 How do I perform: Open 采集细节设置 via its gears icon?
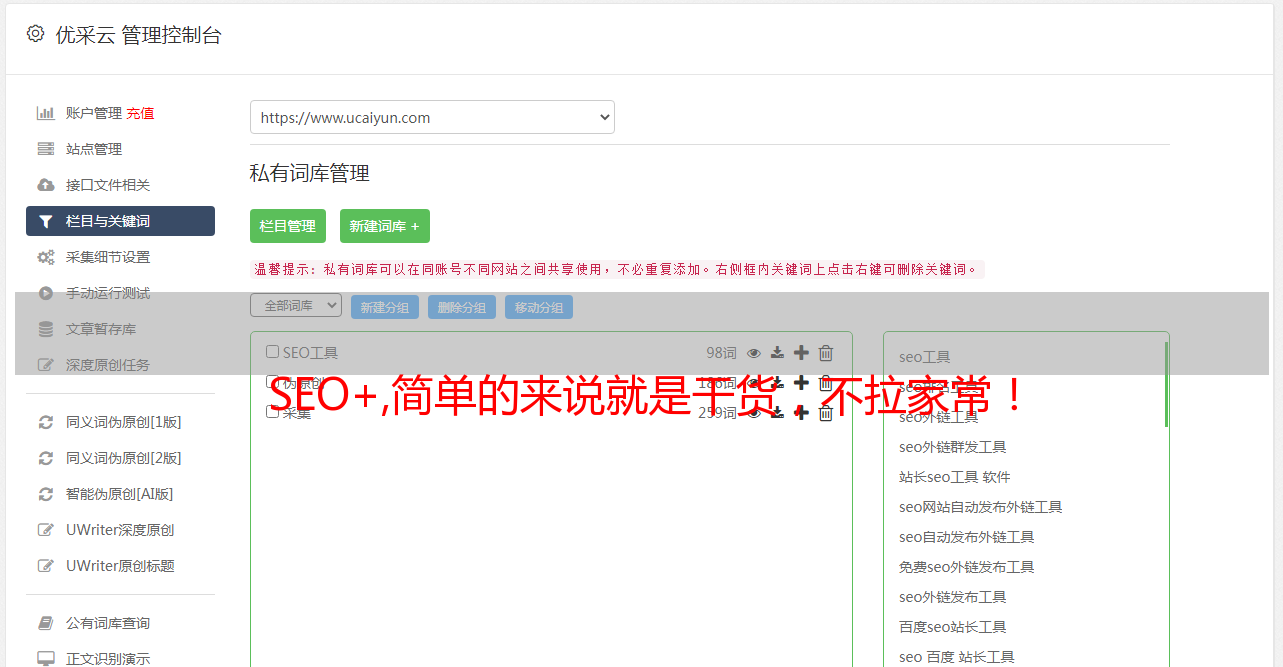[x=45, y=257]
